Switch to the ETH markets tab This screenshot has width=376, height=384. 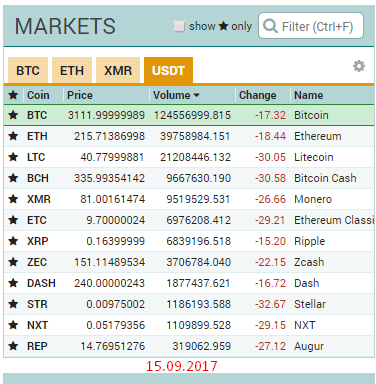72,70
